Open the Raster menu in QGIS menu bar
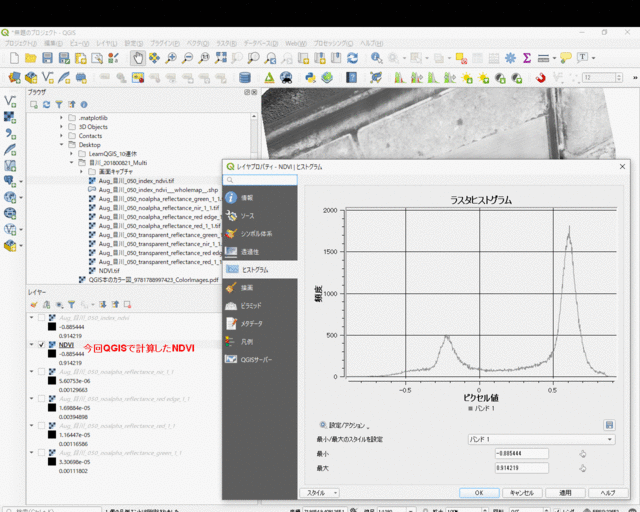The height and width of the screenshot is (512, 640). point(226,43)
